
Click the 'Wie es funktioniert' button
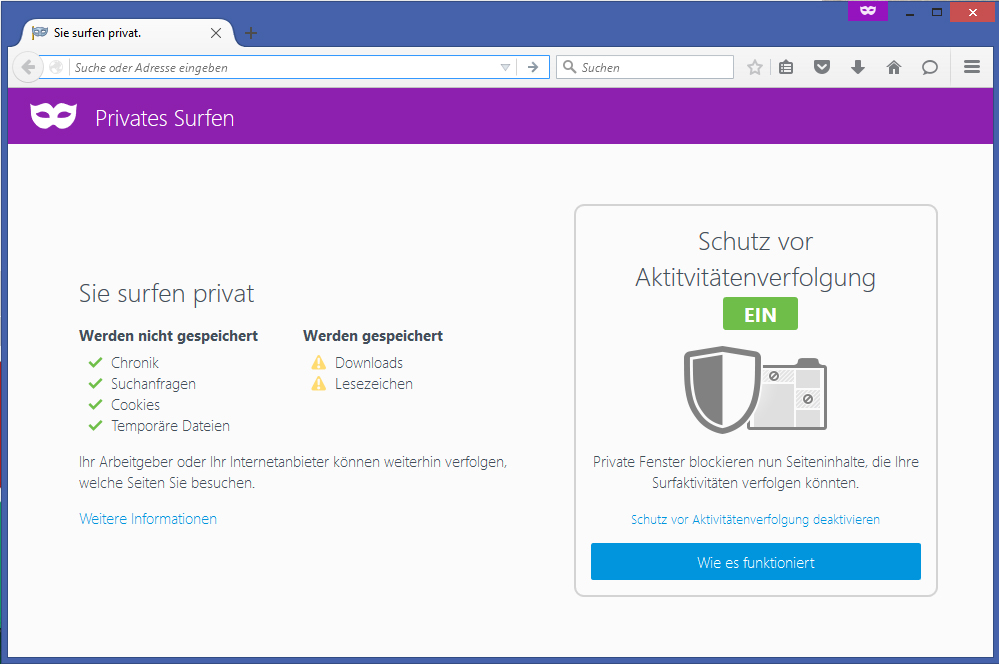point(756,561)
